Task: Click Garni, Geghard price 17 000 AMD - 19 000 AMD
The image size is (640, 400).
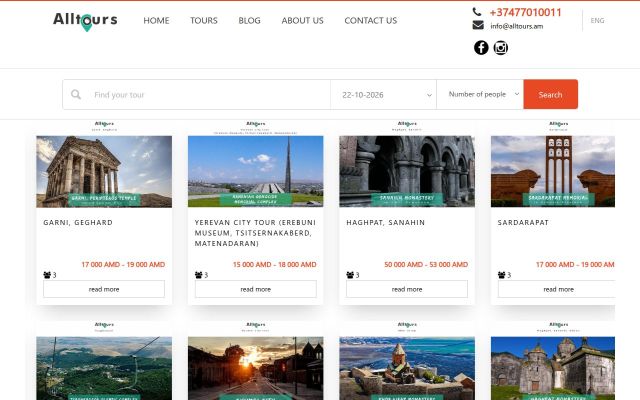Action: point(123,264)
